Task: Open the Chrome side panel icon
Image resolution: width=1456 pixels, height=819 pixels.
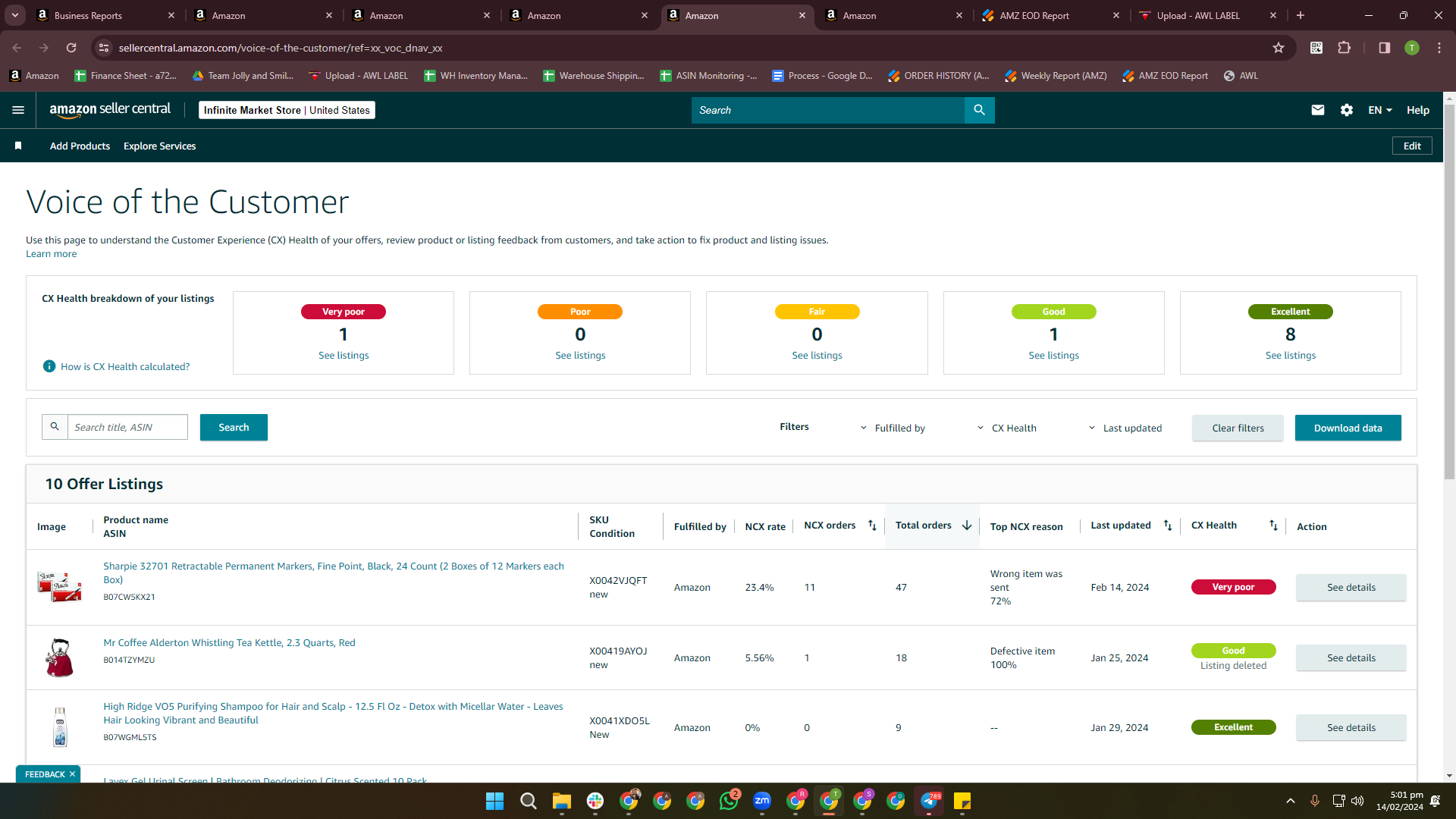Action: tap(1385, 48)
